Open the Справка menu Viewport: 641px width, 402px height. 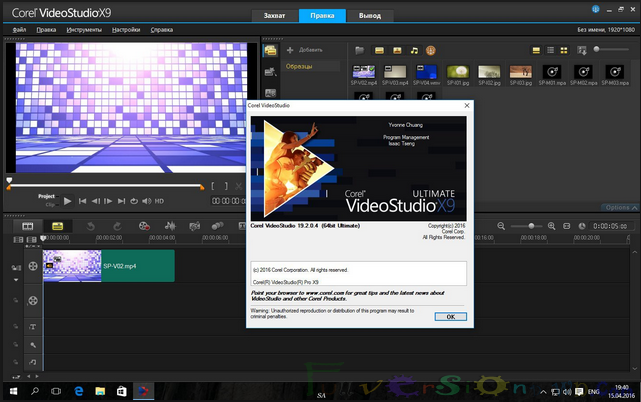tap(161, 30)
